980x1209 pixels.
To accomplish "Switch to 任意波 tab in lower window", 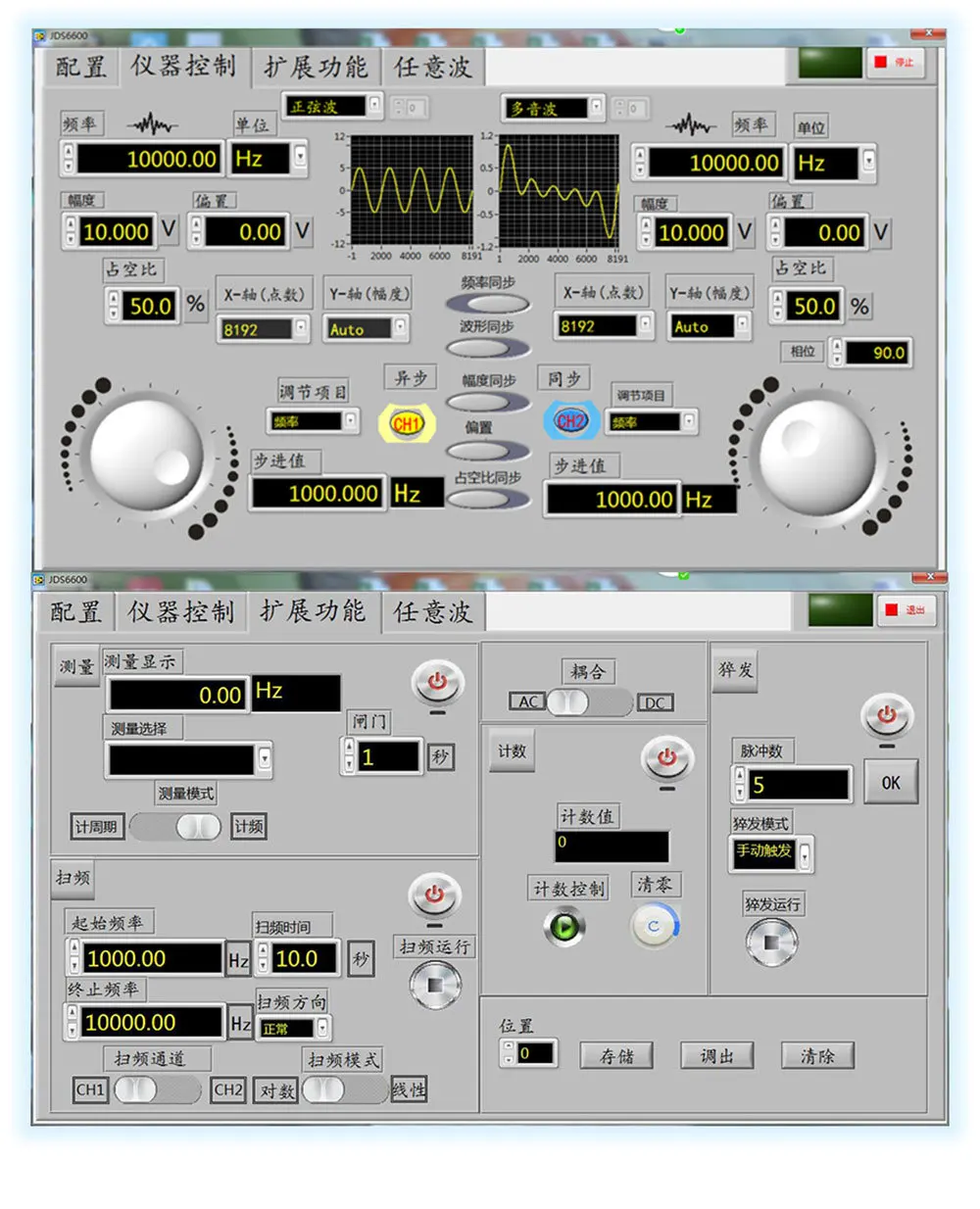I will click(433, 612).
